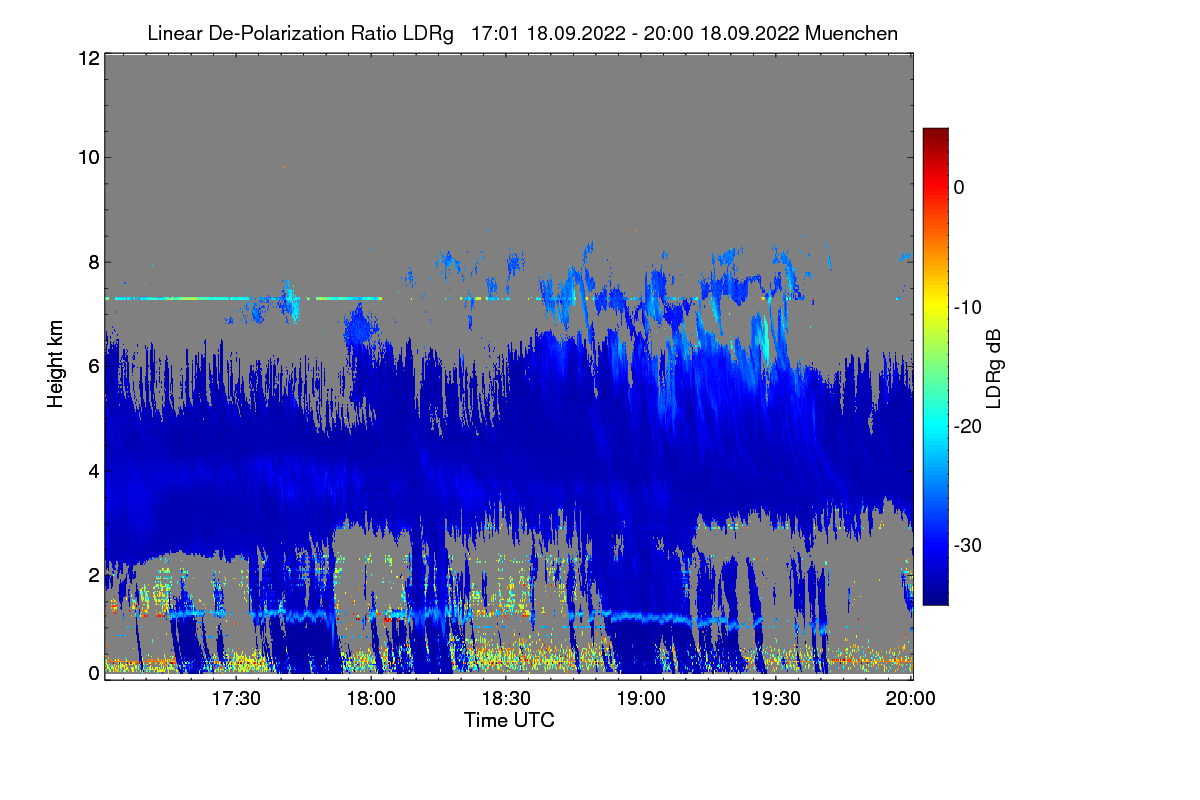Screen dimensions: 1200x800
Task: Click the '12' height tick label
Action: coord(87,59)
